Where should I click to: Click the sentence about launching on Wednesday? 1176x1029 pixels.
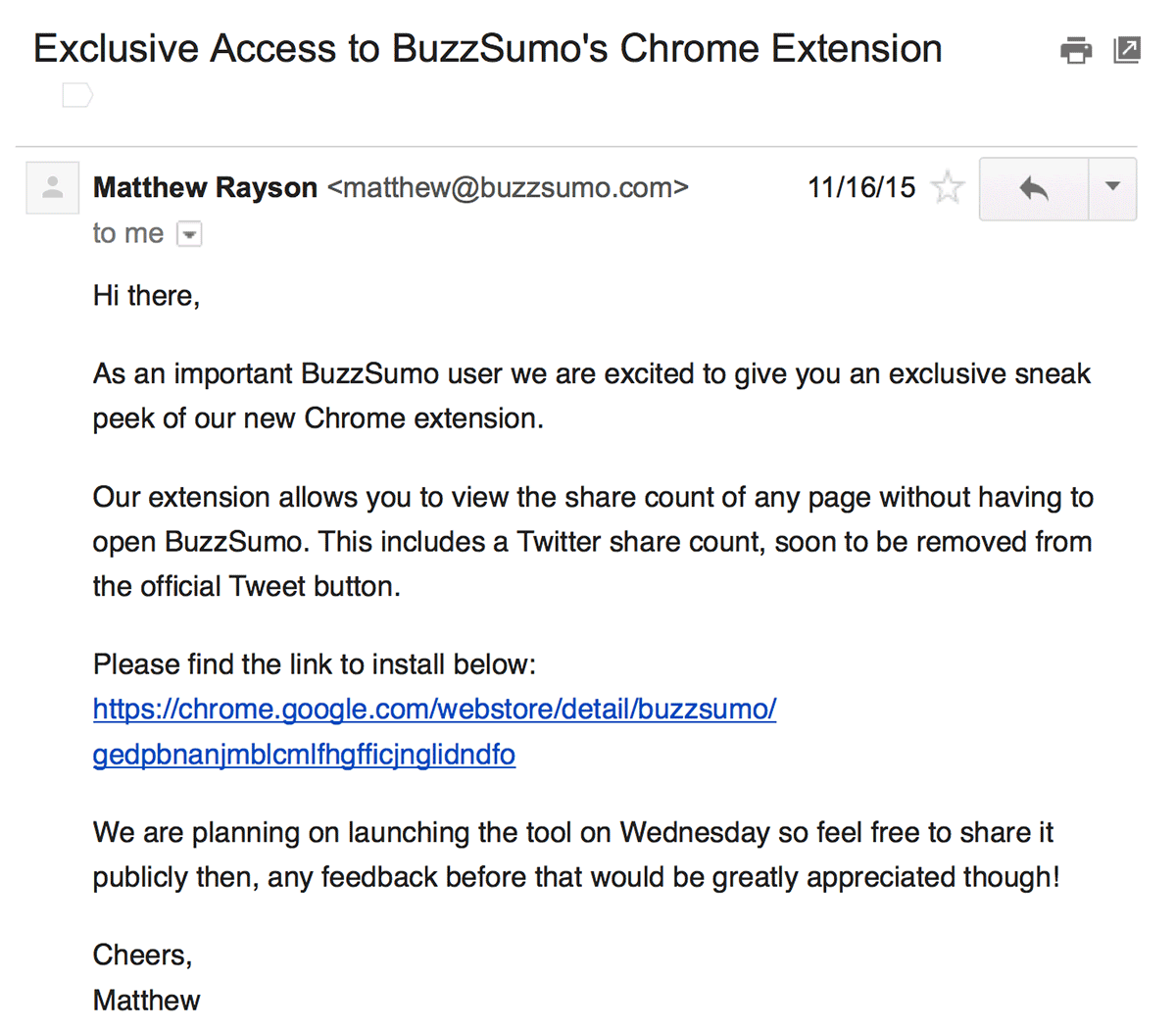575,855
